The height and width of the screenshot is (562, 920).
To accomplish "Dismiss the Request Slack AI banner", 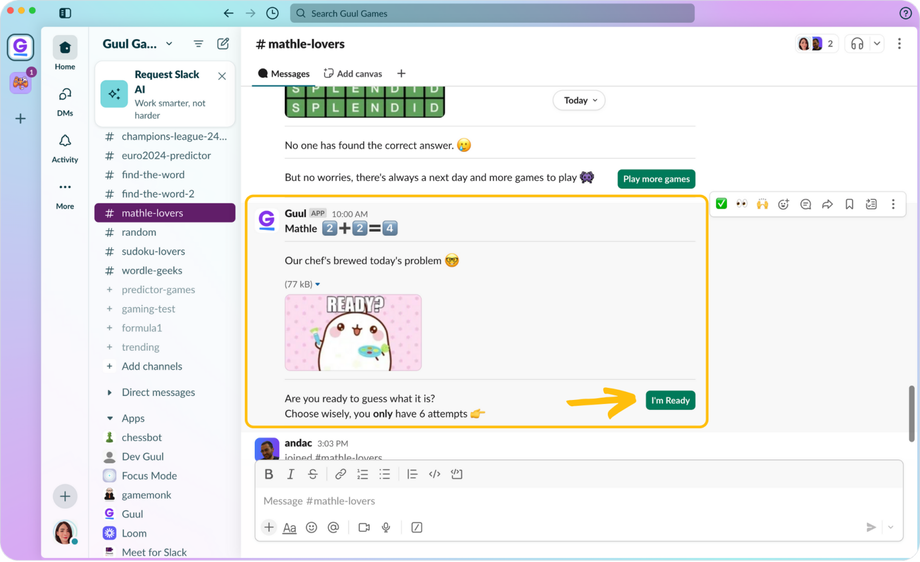I will 222,76.
